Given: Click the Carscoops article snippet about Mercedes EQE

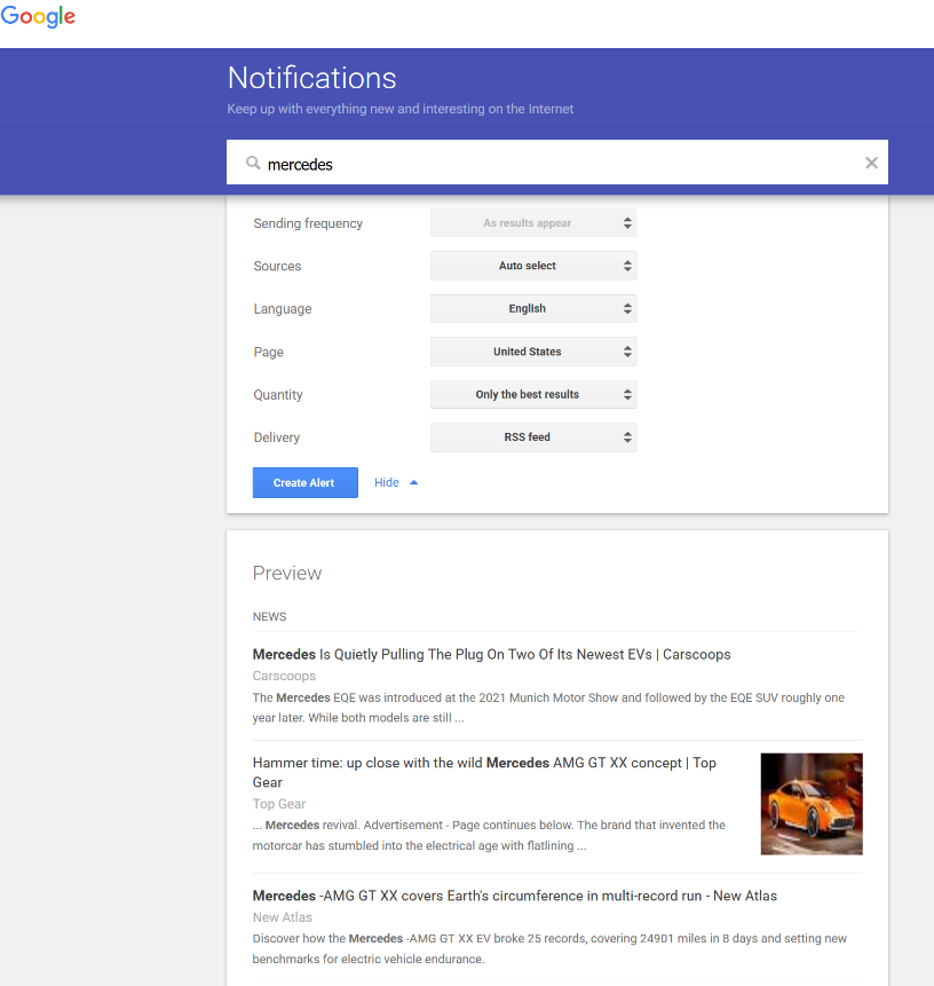Looking at the screenshot, I should (x=548, y=707).
